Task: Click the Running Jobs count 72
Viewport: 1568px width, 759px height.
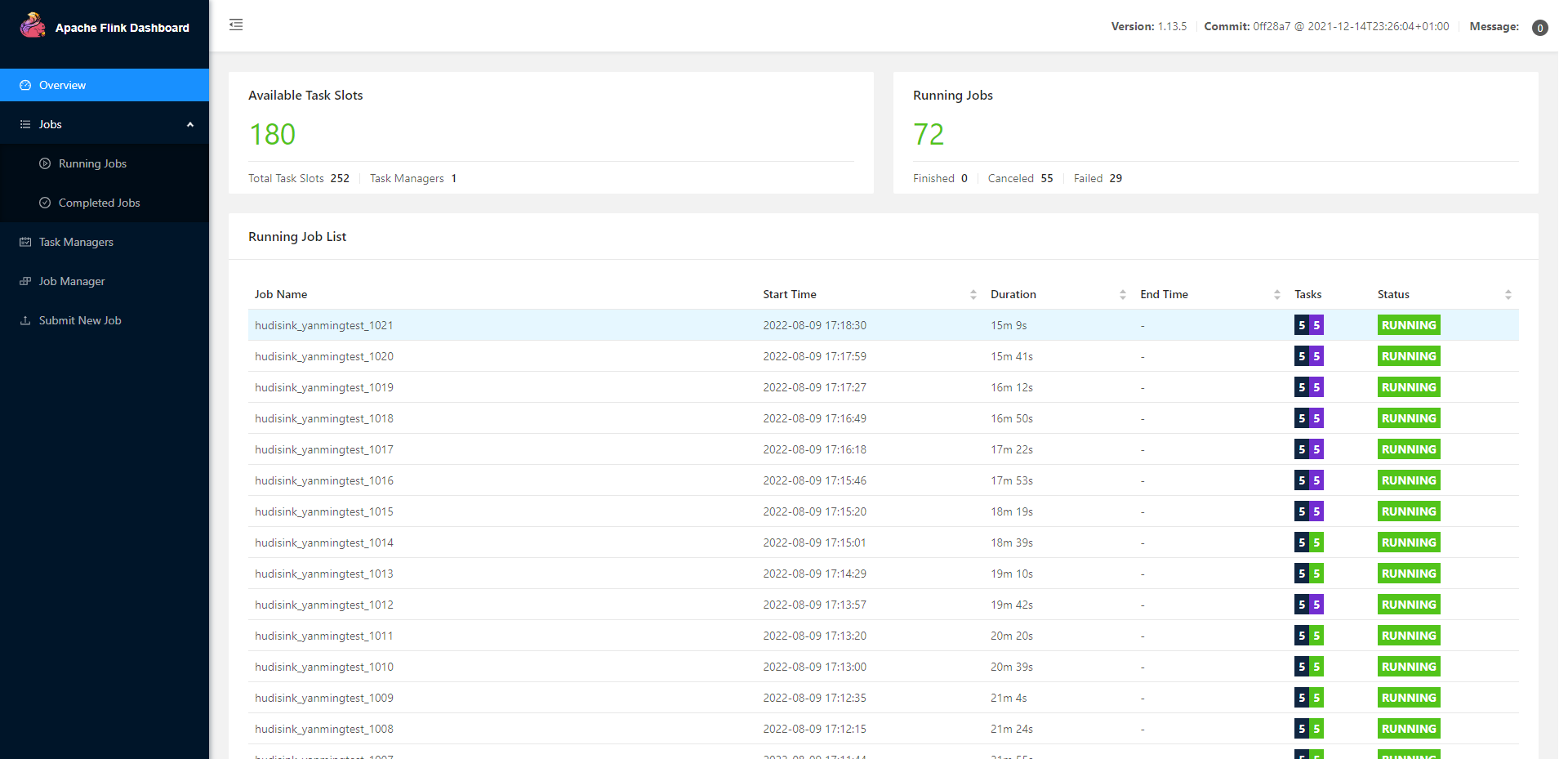Action: coord(929,134)
